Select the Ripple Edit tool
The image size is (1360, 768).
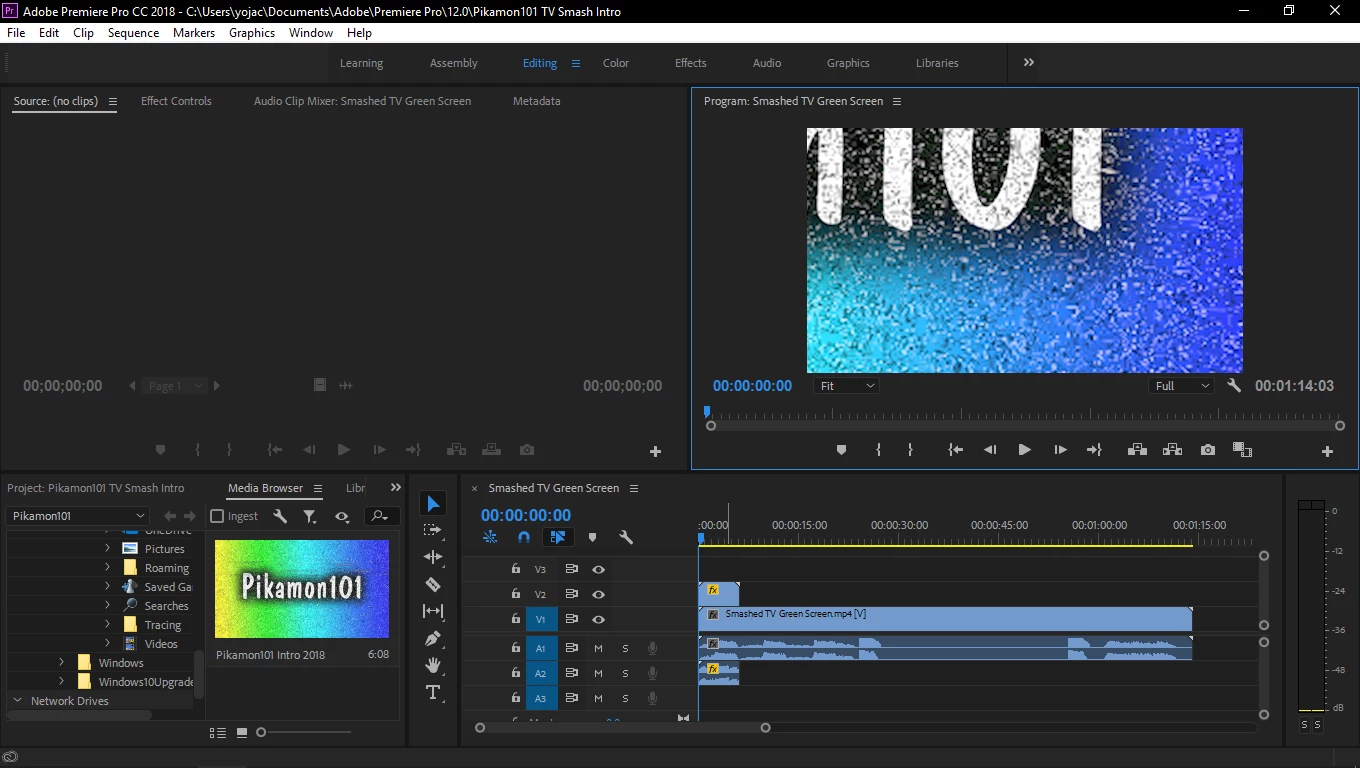[x=433, y=557]
